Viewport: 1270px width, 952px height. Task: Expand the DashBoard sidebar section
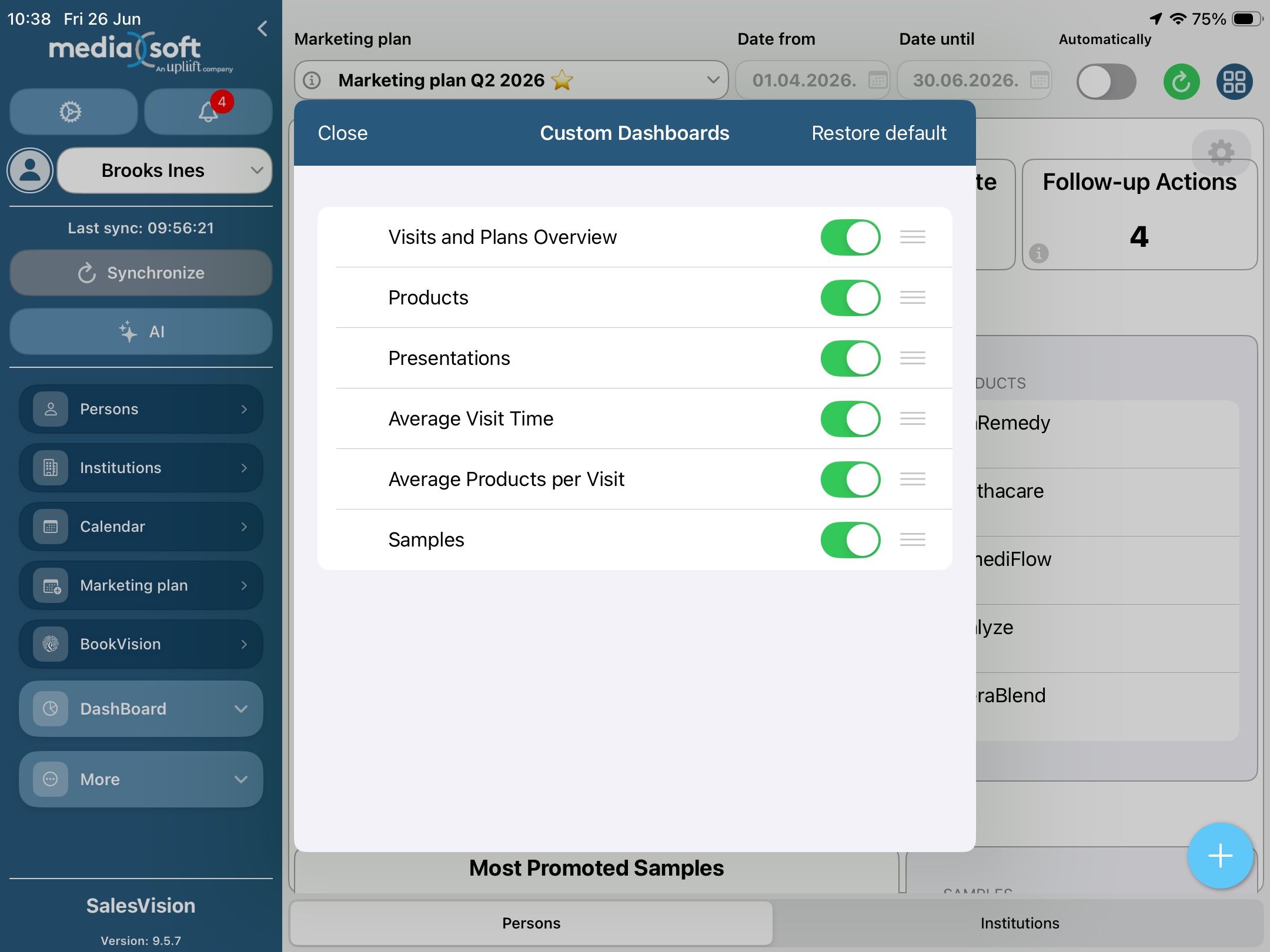[x=141, y=709]
